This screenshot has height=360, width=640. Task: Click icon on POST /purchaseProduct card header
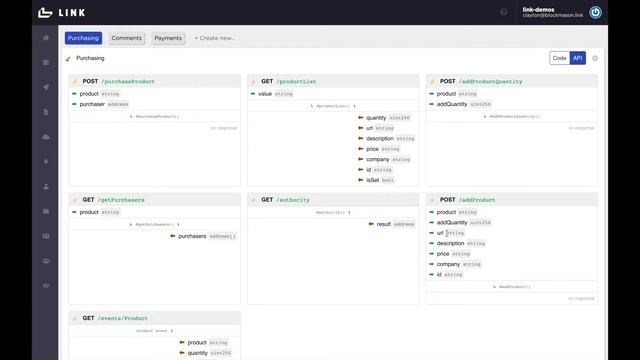[x=75, y=82]
